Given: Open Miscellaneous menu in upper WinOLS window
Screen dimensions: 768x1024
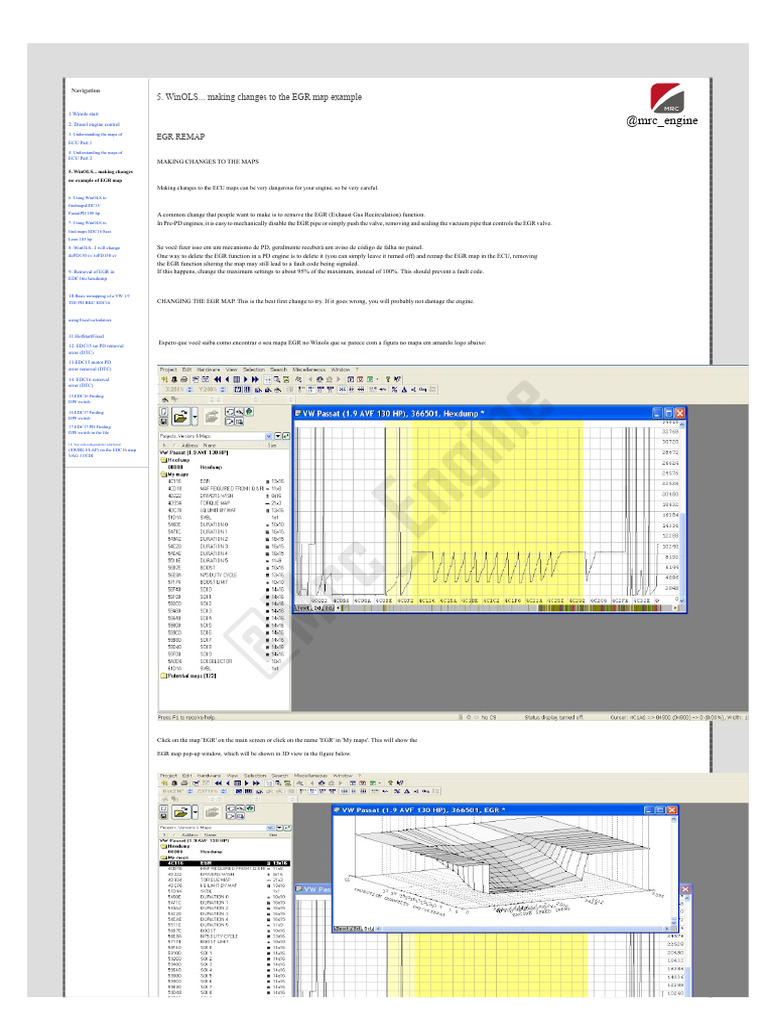Looking at the screenshot, I should click(310, 370).
